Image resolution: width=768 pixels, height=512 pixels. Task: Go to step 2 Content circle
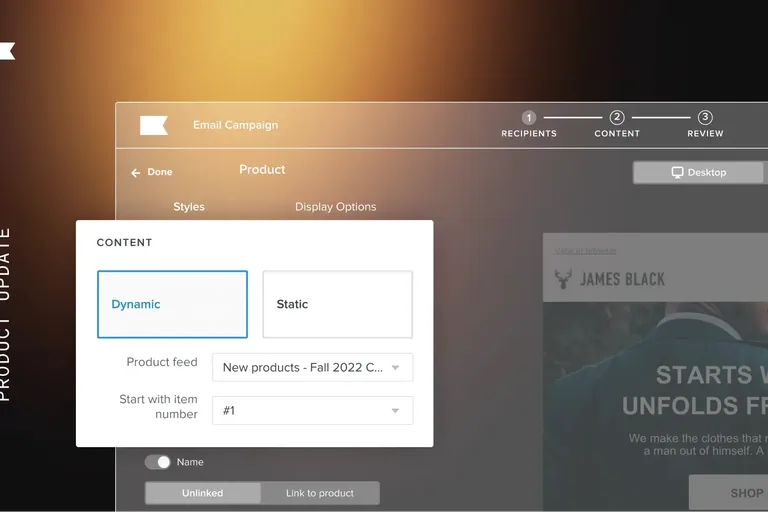[x=617, y=118]
